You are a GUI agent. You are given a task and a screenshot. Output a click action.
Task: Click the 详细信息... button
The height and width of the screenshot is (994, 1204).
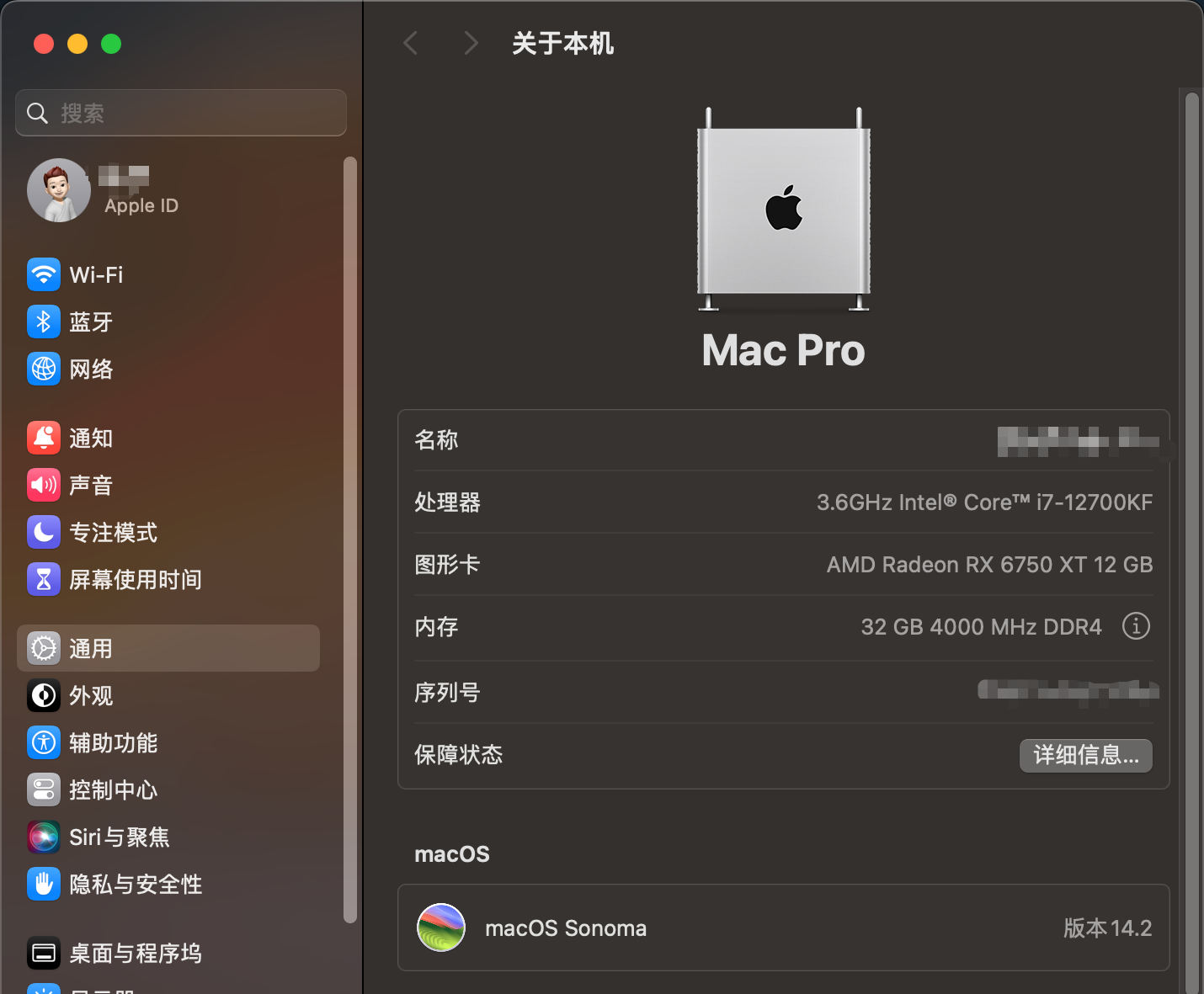point(1085,755)
